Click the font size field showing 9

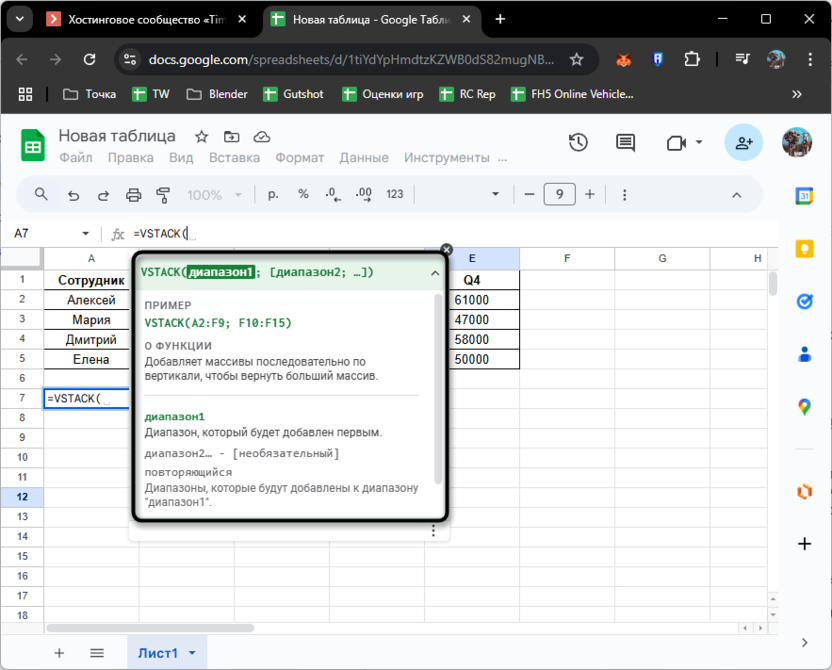[559, 195]
